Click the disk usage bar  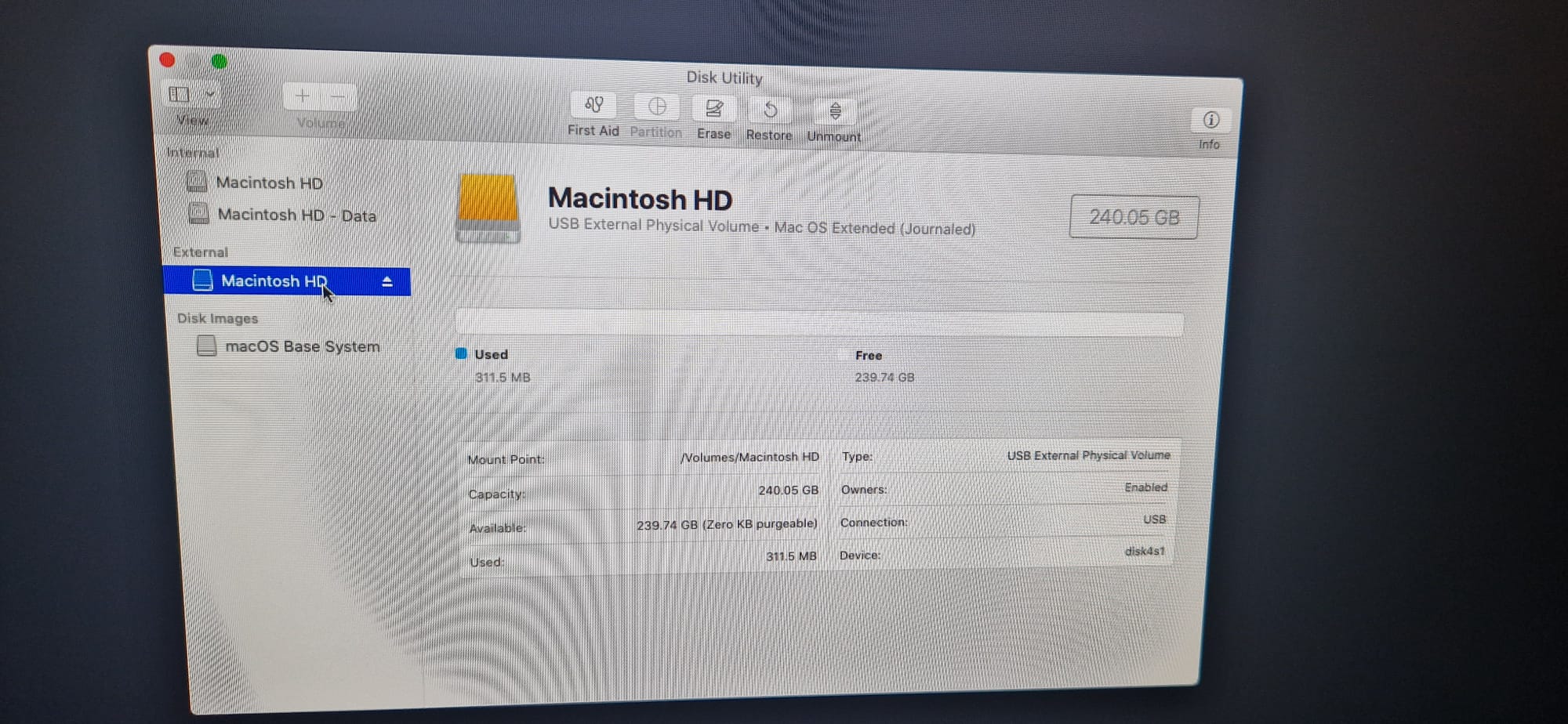(x=819, y=323)
